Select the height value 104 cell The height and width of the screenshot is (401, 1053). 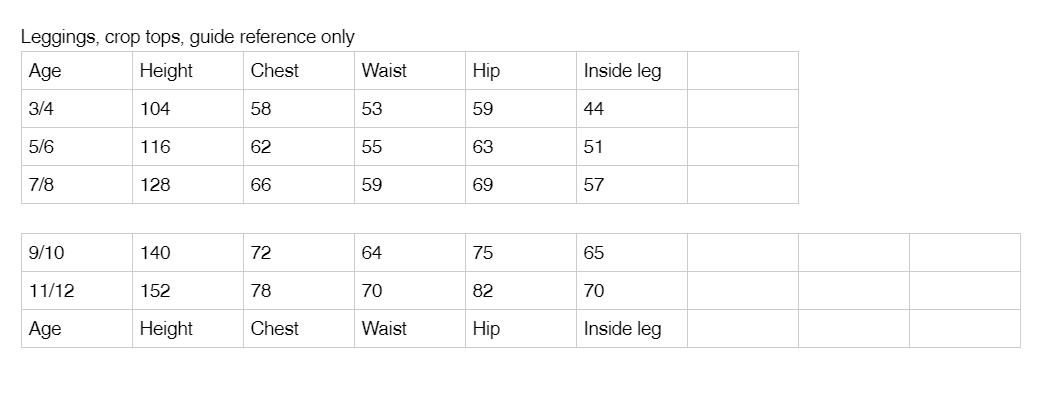(x=187, y=109)
